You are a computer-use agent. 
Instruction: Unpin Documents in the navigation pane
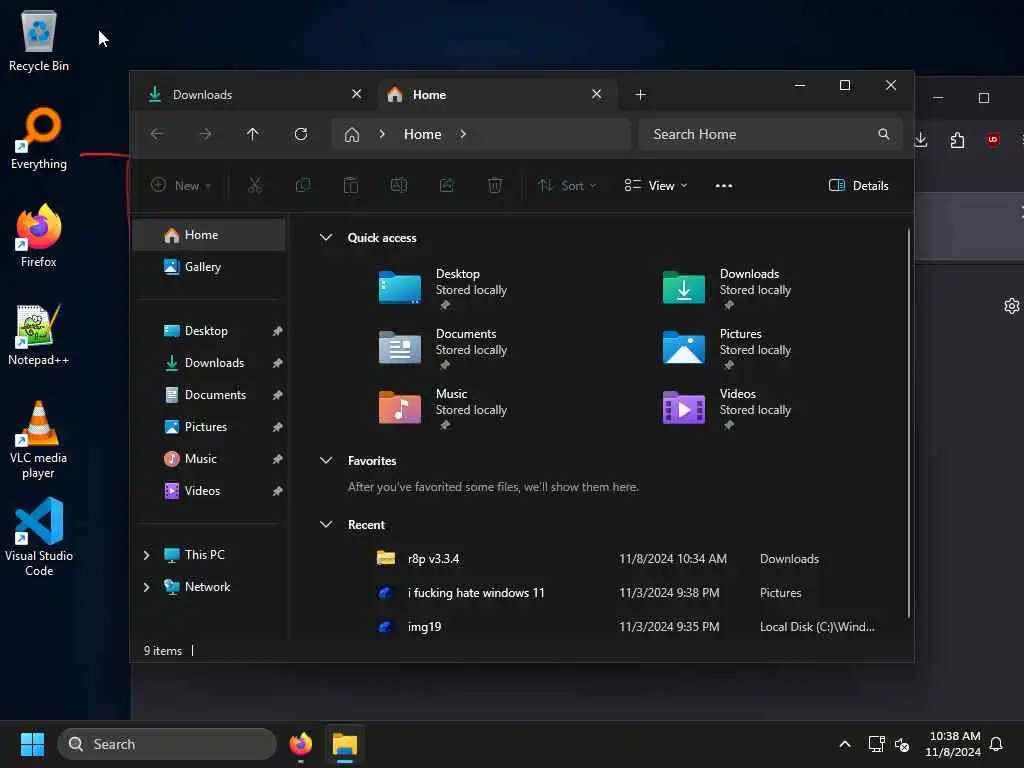278,395
